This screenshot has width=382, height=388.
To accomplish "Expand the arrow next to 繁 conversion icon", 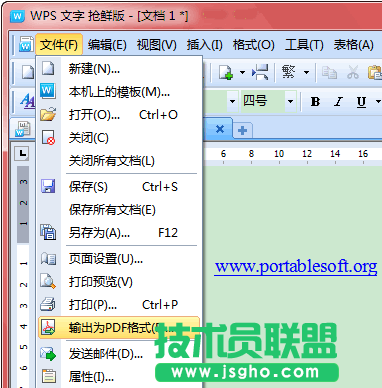I will 306,72.
